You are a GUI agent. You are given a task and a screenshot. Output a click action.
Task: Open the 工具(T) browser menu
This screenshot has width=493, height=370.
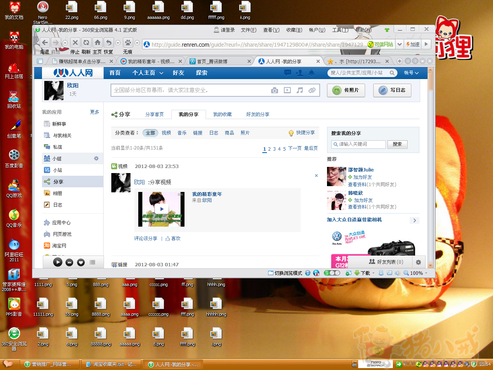pyautogui.click(x=341, y=30)
